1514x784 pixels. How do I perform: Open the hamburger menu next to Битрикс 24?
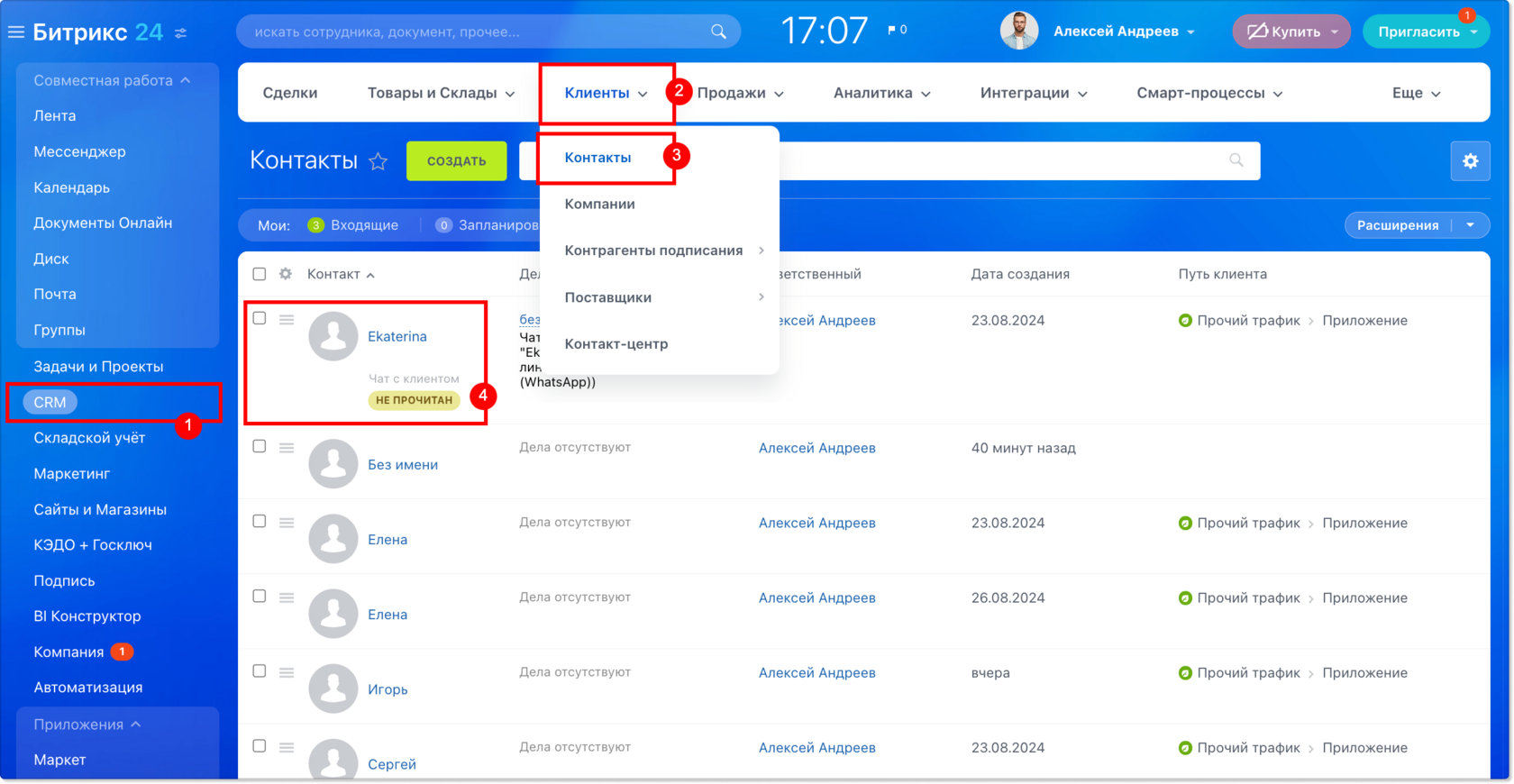[16, 32]
